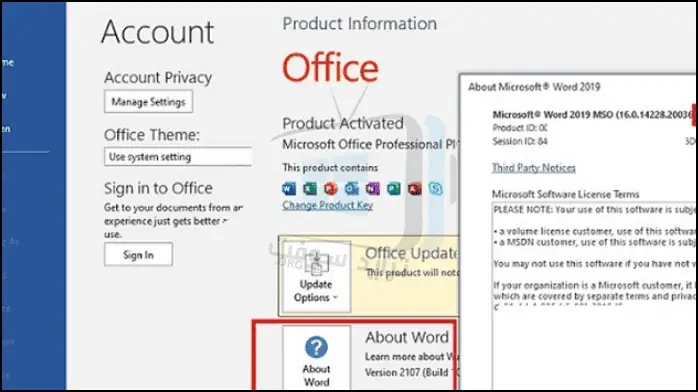Click the Excel app icon under This product contains
The width and height of the screenshot is (698, 392).
(x=310, y=189)
